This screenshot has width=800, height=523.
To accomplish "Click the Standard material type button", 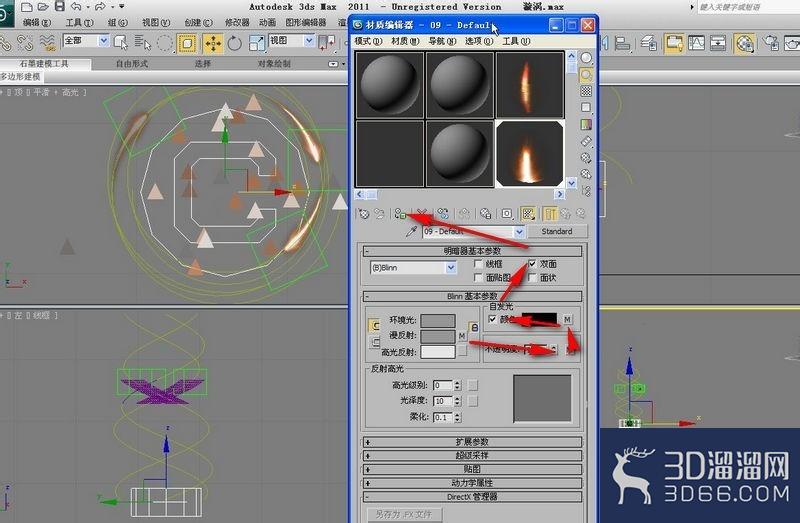I will point(557,232).
